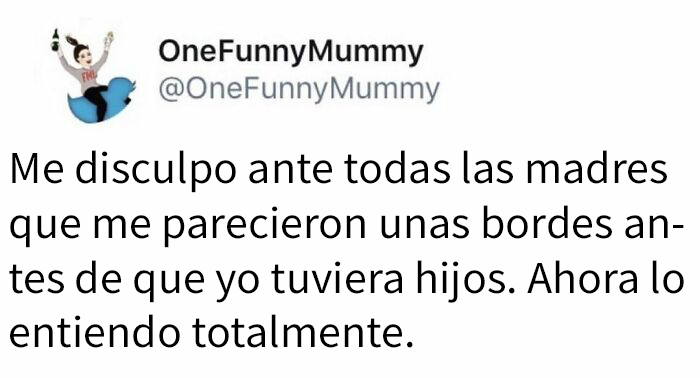This screenshot has width=700, height=378.
Task: Click the cartoon woman's face in avatar
Action: (x=85, y=57)
